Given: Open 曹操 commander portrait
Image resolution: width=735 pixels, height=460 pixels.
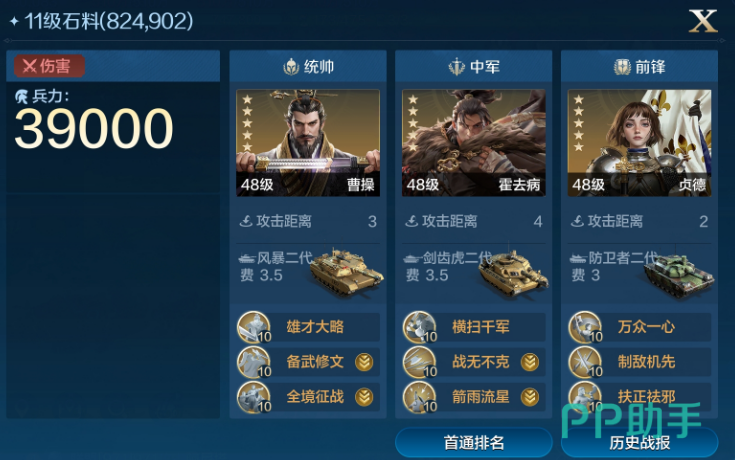Looking at the screenshot, I should (308, 143).
